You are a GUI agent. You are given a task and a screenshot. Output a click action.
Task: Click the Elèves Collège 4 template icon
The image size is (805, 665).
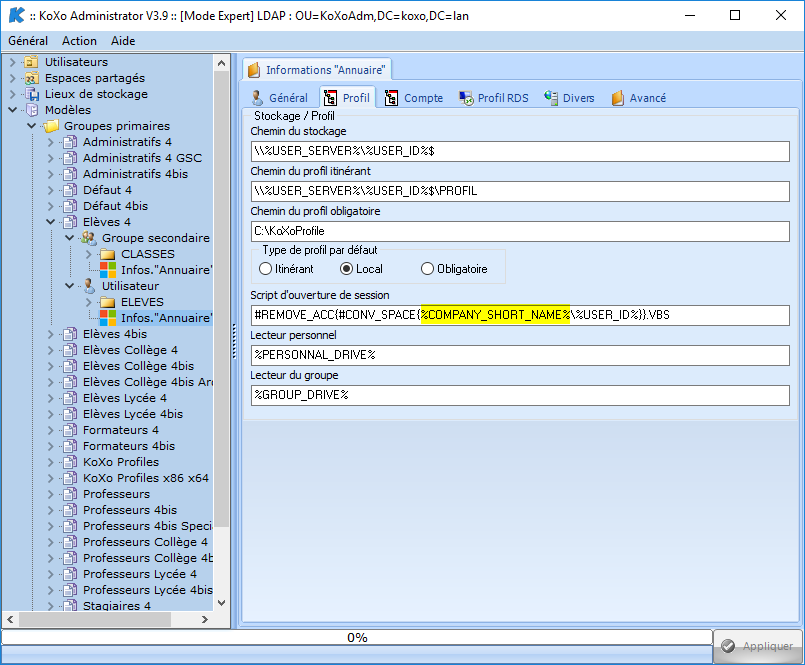(x=69, y=350)
